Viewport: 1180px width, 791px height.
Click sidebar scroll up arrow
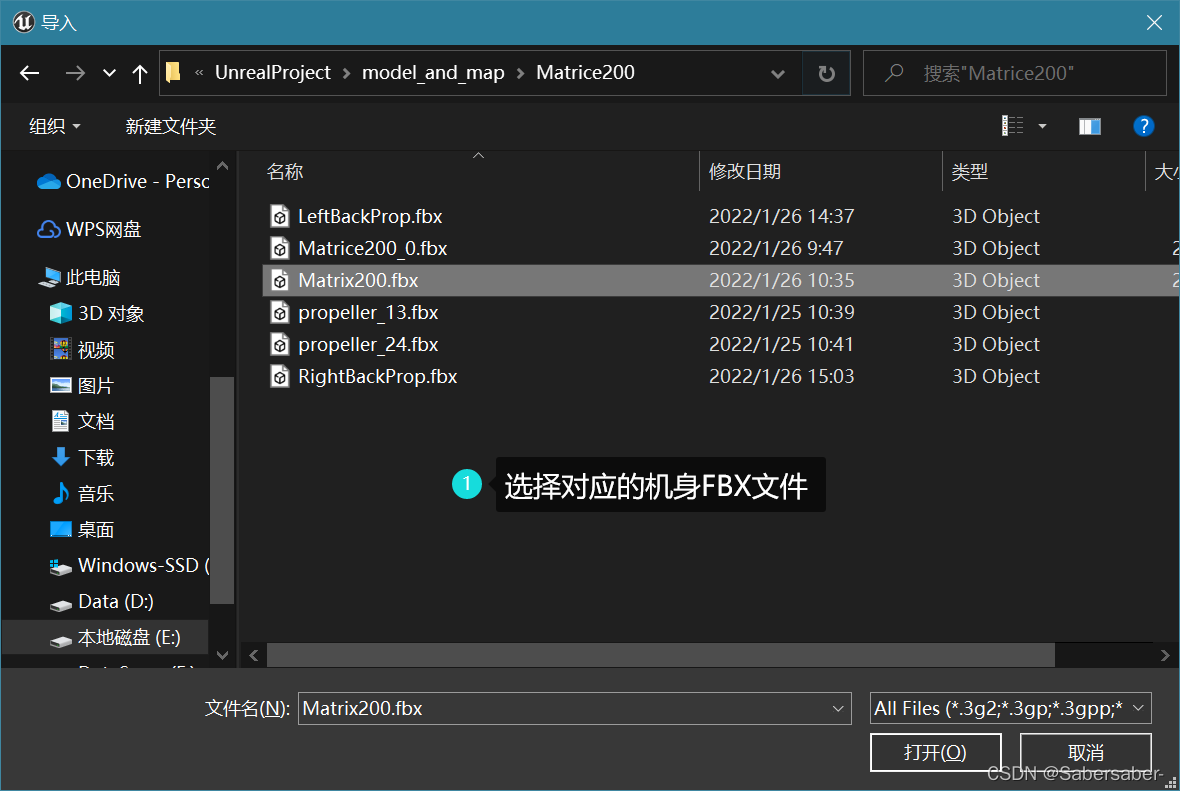pos(222,166)
